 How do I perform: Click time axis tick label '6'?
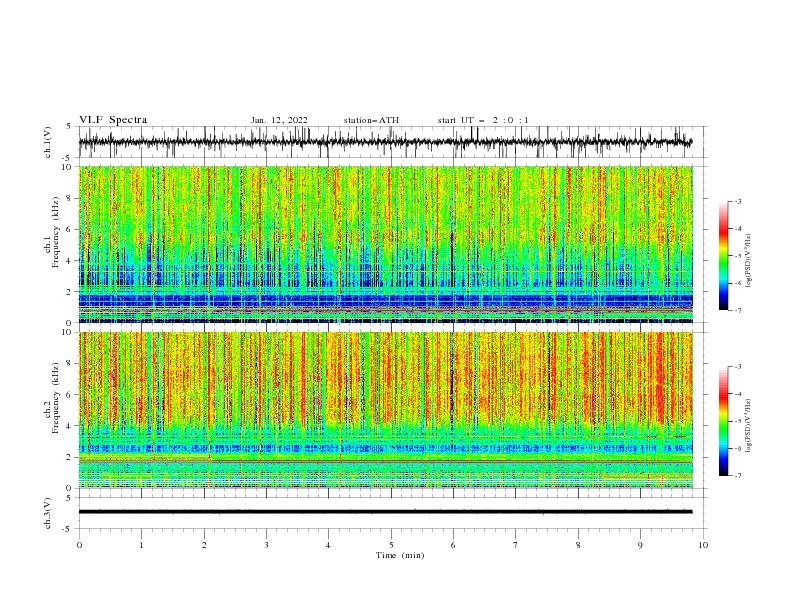point(453,545)
